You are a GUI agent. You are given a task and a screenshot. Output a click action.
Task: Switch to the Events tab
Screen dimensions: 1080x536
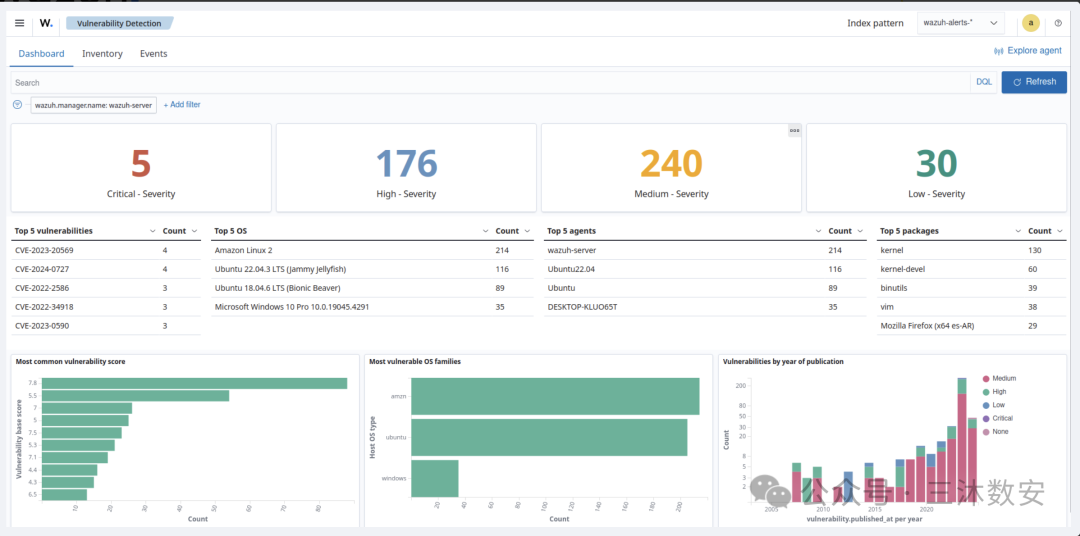[154, 53]
